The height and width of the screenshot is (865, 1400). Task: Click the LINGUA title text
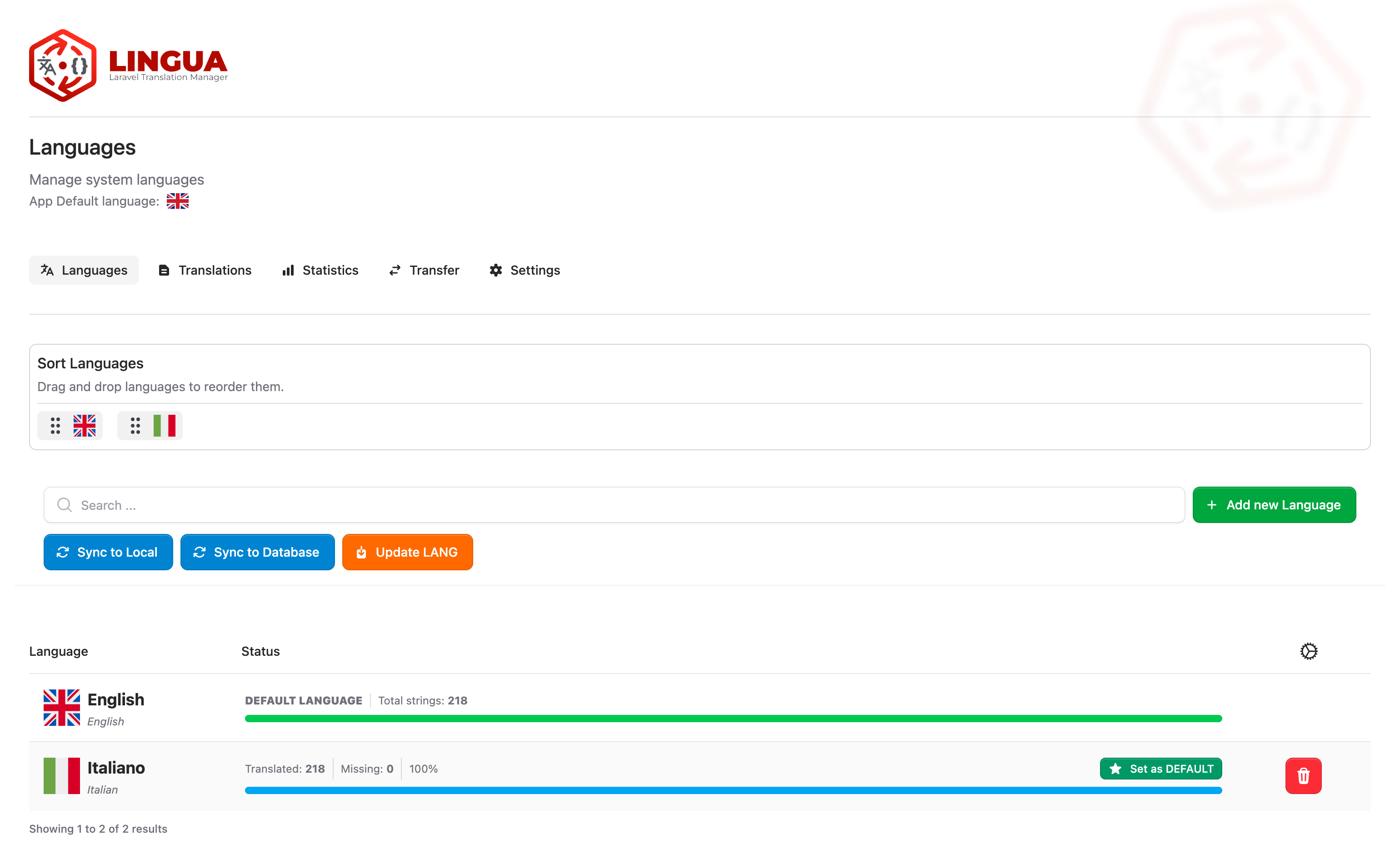168,61
